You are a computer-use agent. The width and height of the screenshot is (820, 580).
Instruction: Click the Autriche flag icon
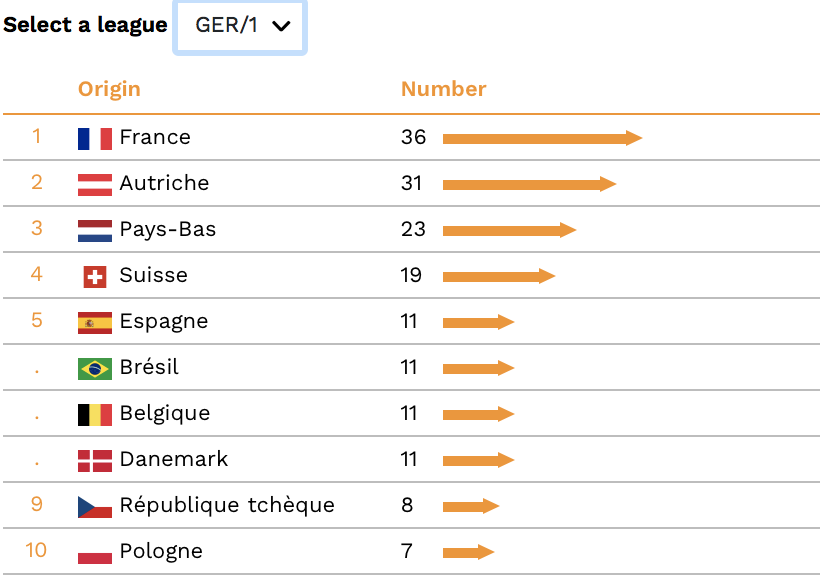click(95, 185)
